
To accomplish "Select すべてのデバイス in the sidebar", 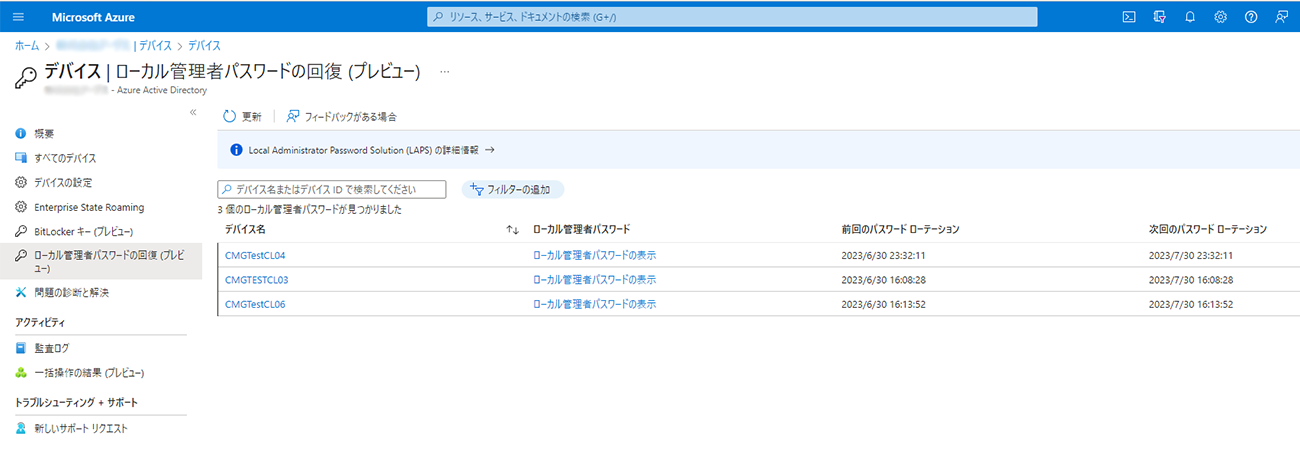I will pyautogui.click(x=65, y=158).
